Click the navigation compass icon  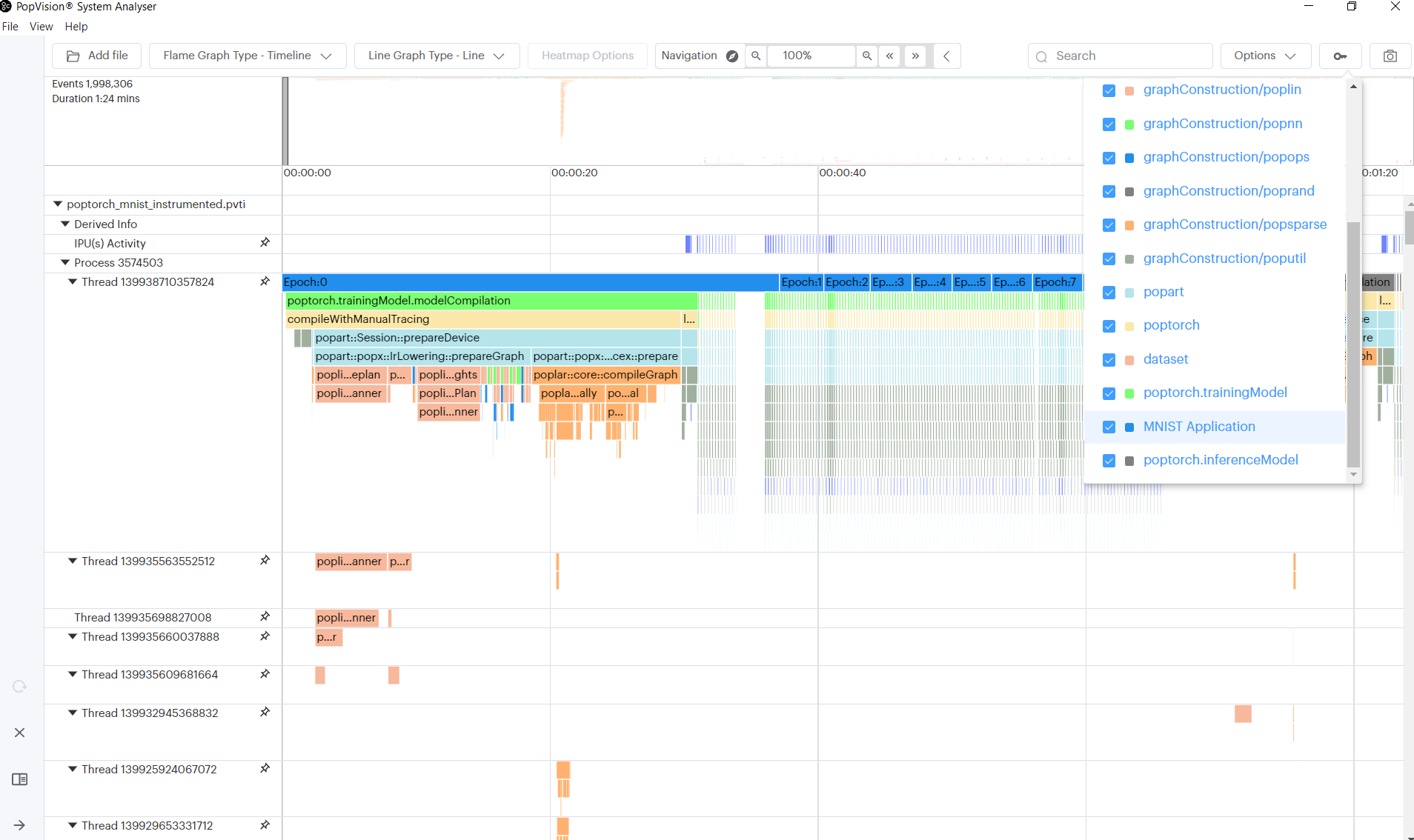tap(732, 56)
